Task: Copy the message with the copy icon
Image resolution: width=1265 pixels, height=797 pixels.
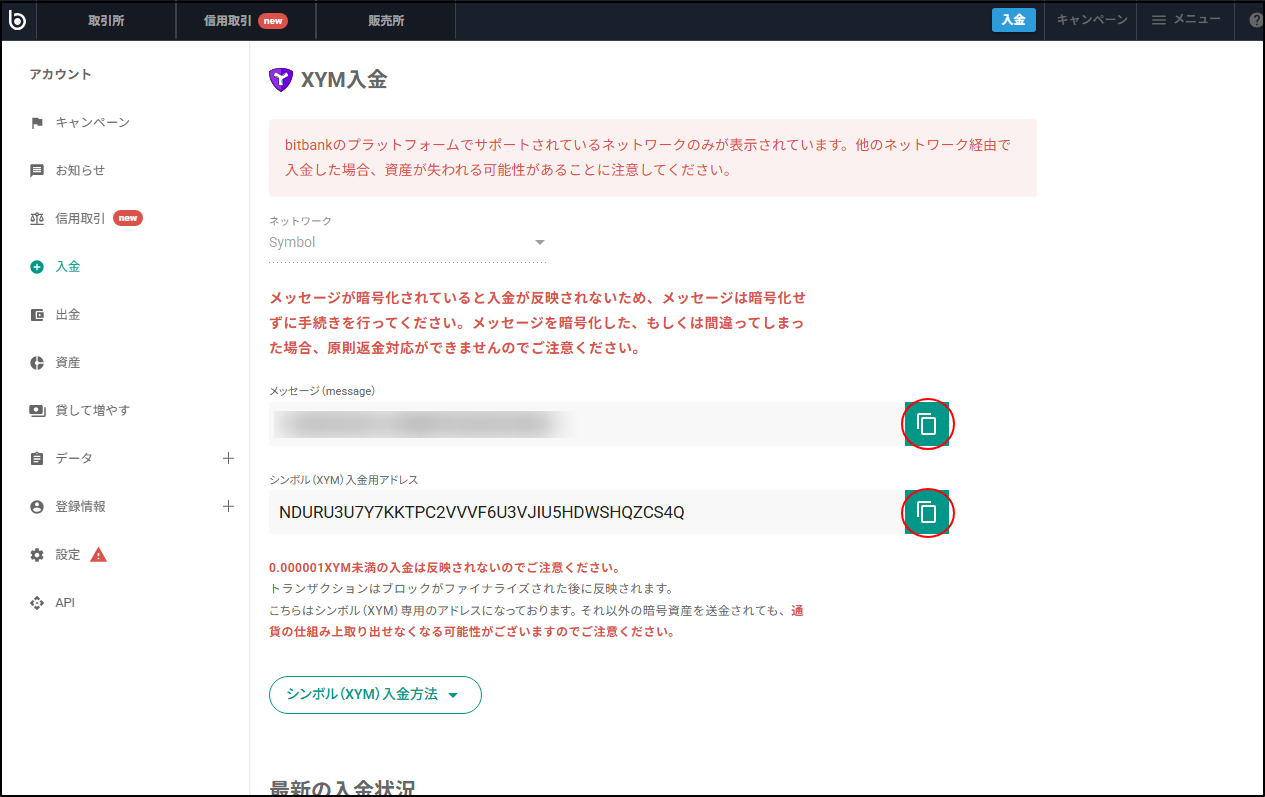Action: coord(926,423)
